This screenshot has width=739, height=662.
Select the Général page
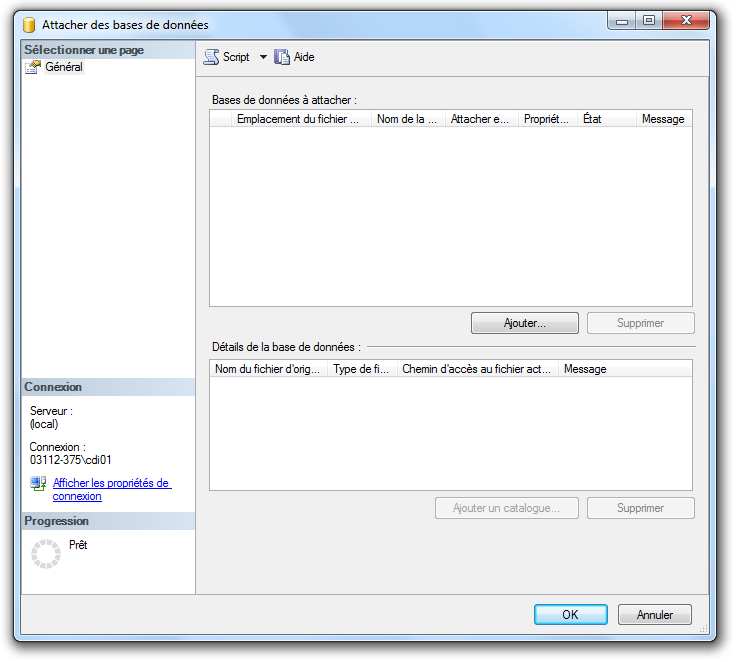pyautogui.click(x=64, y=67)
